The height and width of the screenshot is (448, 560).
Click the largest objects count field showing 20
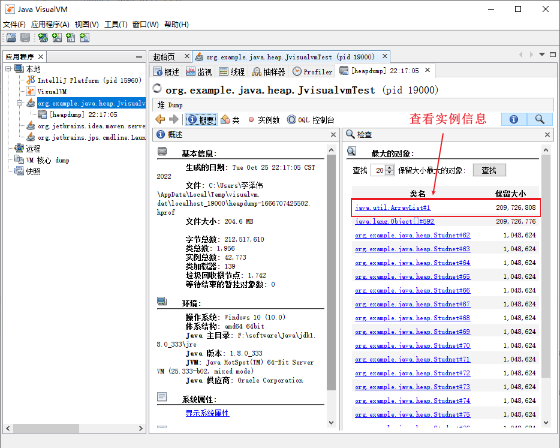coord(379,170)
